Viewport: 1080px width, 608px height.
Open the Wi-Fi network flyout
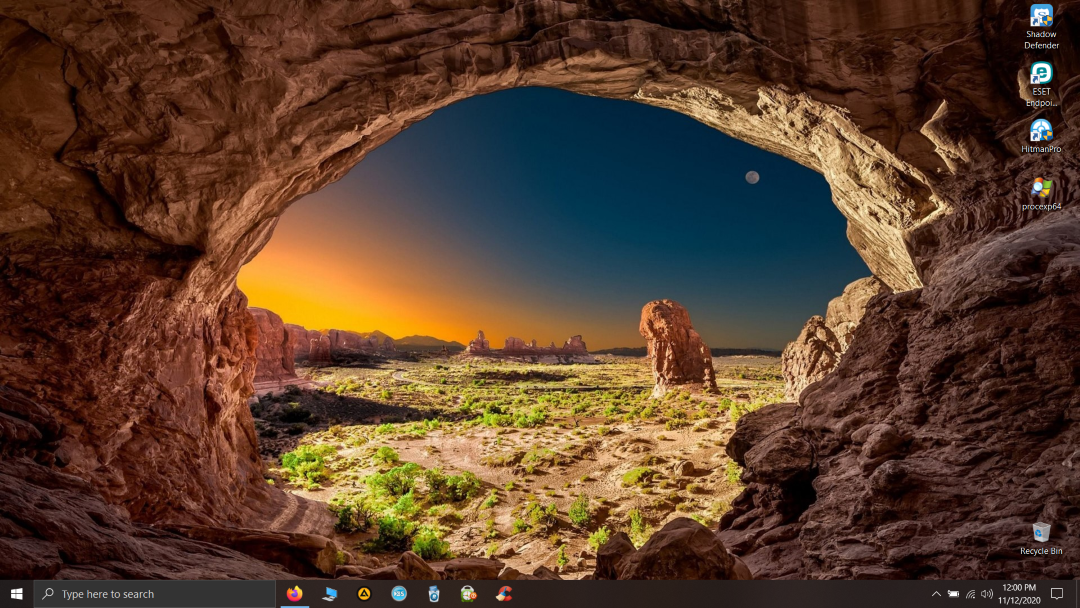click(970, 594)
